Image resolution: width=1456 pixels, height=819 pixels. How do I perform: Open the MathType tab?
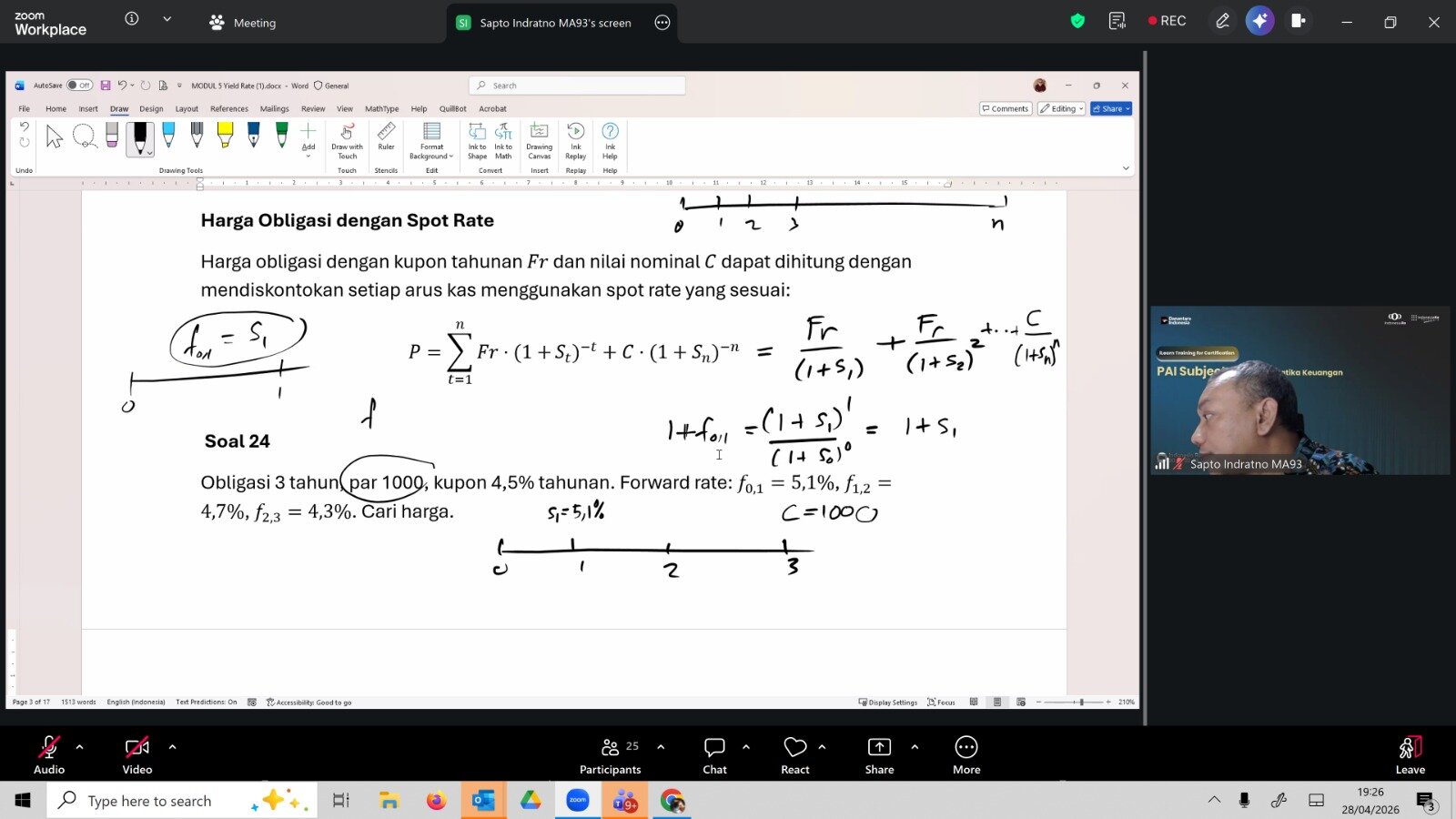click(382, 108)
